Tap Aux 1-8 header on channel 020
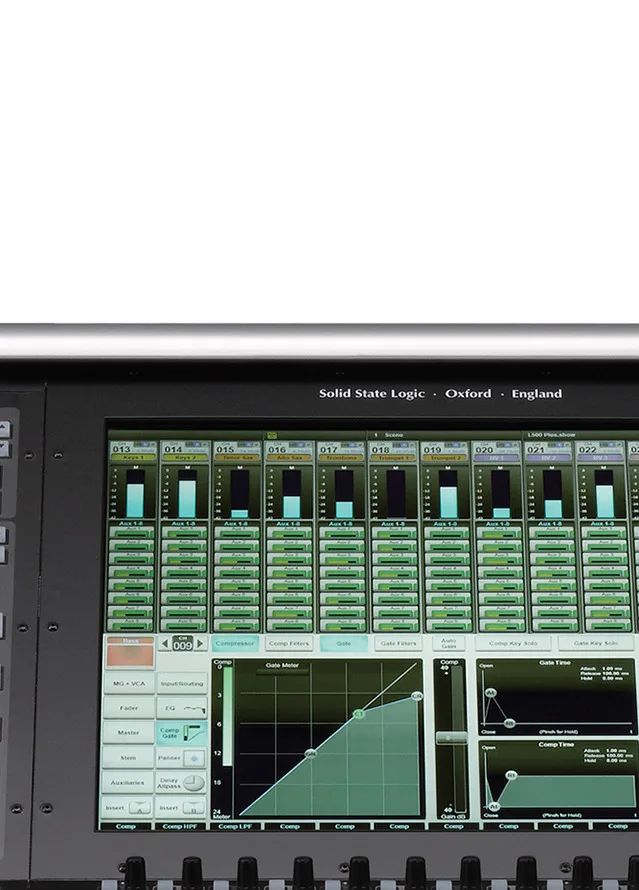Viewport: 639px width, 890px height. (x=497, y=523)
